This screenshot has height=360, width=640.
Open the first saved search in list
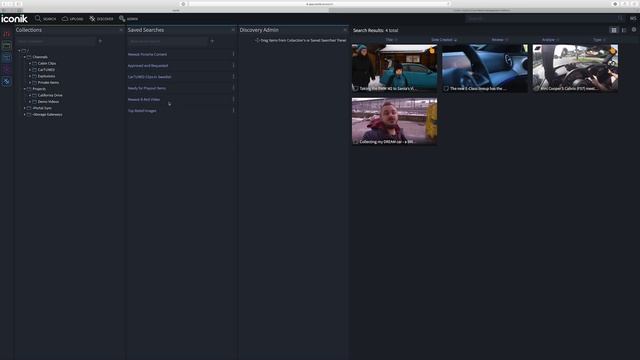point(147,54)
